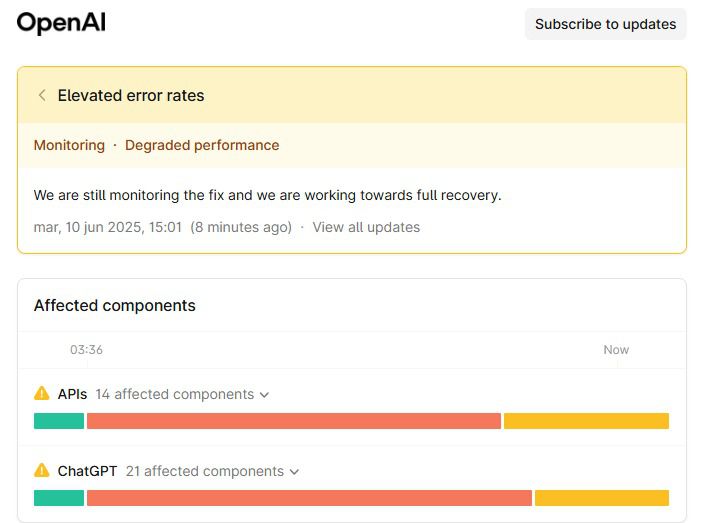
Task: Select the red segment of APIs bar
Action: [294, 421]
